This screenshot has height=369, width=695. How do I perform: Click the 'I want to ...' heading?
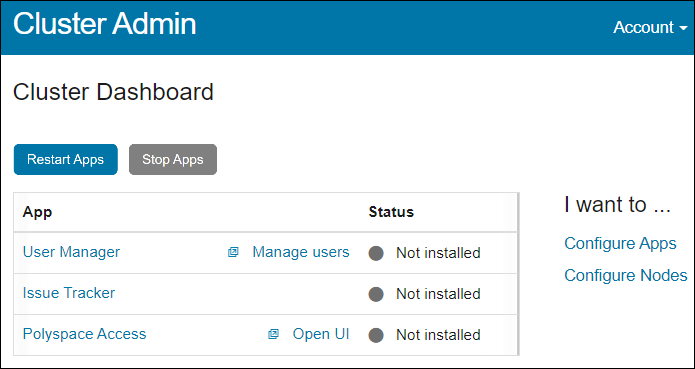click(x=617, y=205)
